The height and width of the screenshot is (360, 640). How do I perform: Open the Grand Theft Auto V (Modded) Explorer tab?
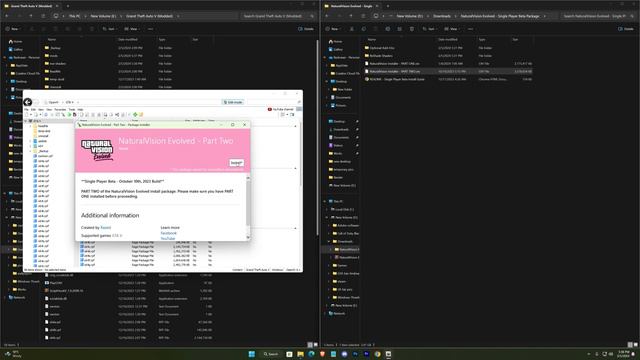point(31,6)
